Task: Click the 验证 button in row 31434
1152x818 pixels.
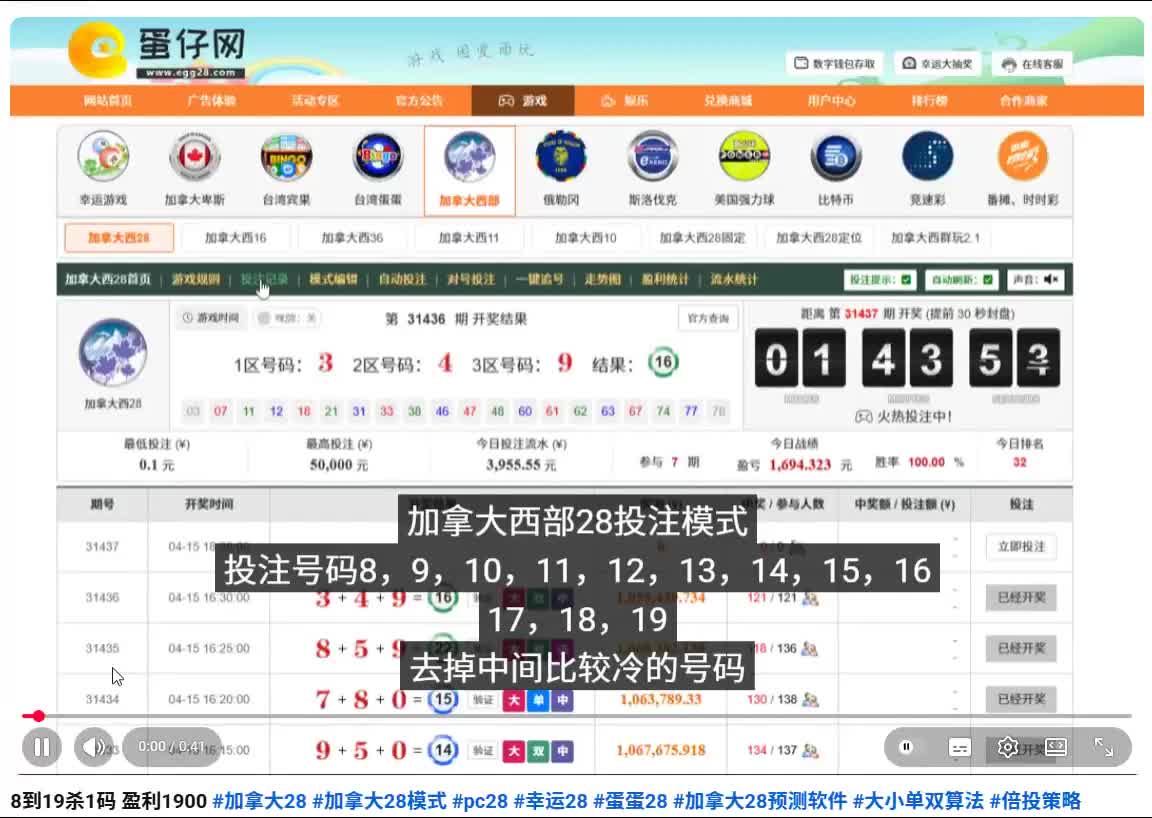Action: coord(483,700)
